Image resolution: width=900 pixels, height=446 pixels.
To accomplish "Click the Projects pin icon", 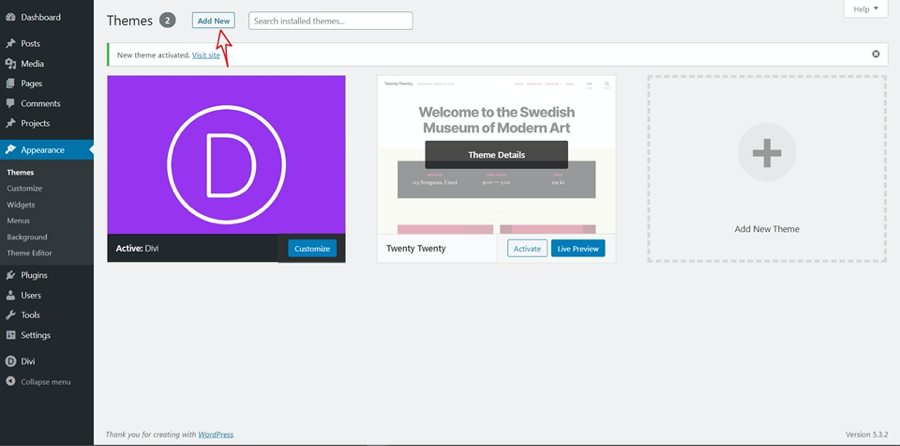I will pos(10,123).
